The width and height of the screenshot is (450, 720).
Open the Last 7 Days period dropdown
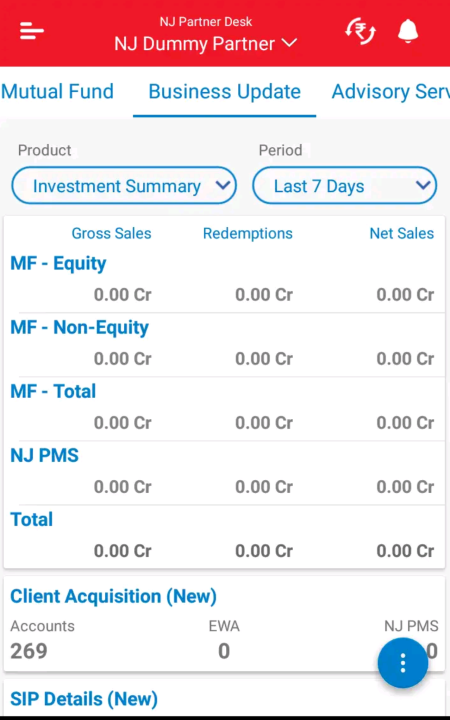[x=344, y=186]
